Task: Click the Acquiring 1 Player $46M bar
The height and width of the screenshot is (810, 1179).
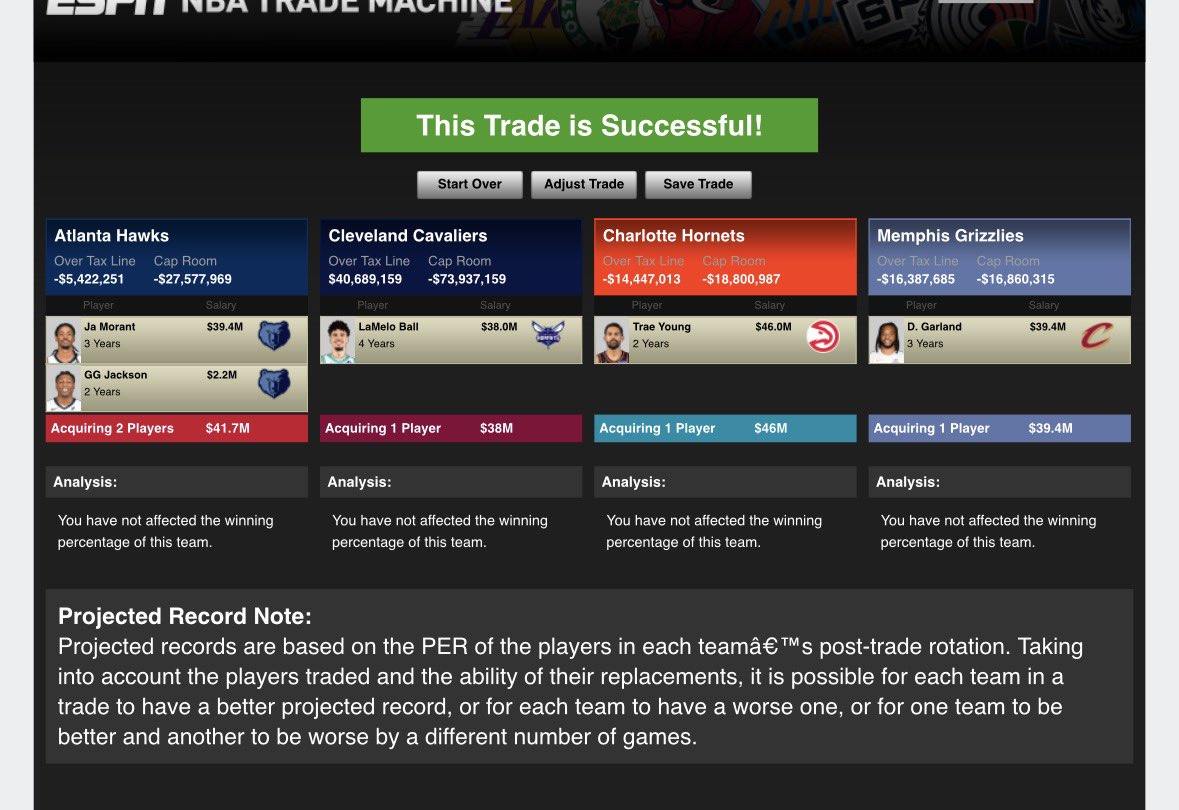Action: (726, 429)
